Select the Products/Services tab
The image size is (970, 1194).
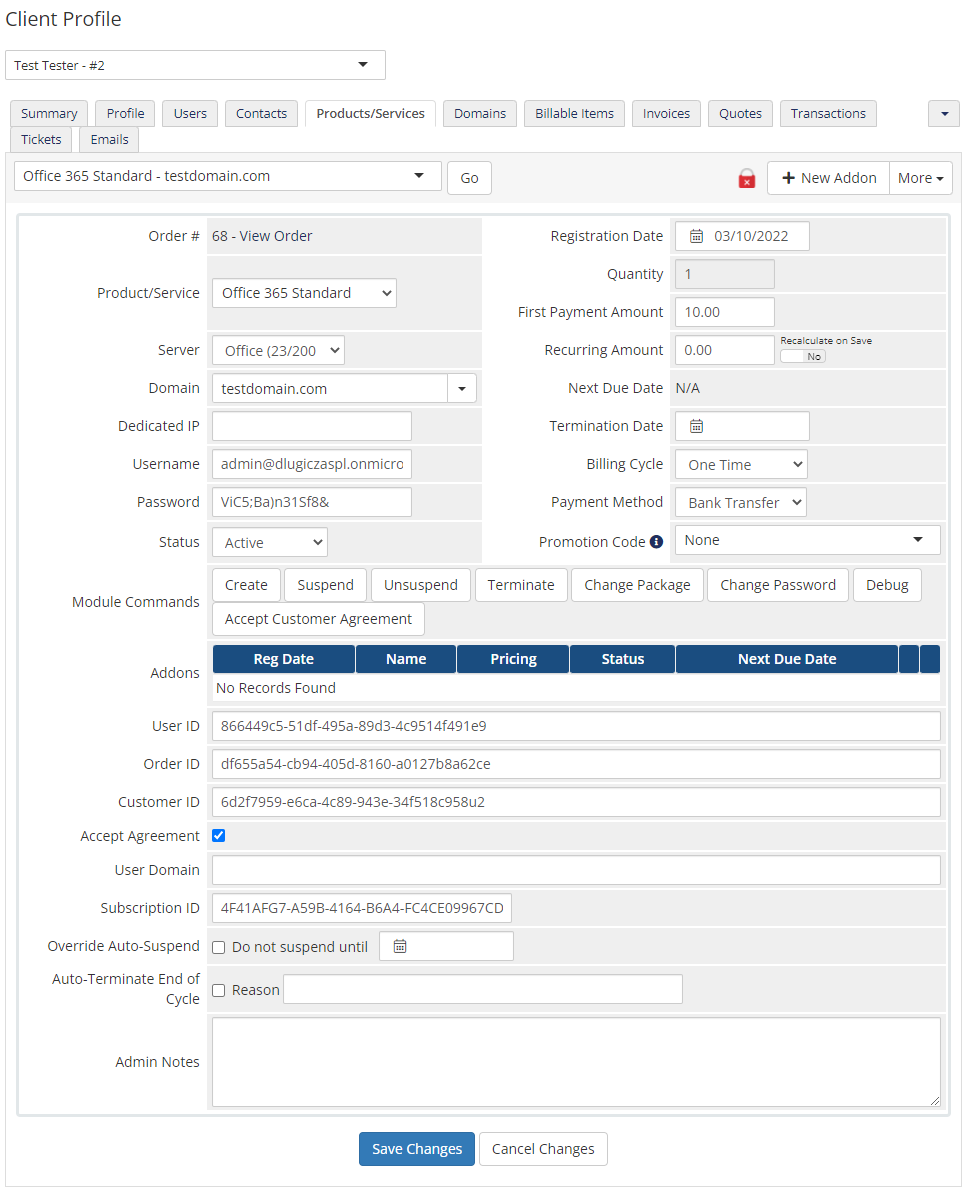(x=371, y=113)
